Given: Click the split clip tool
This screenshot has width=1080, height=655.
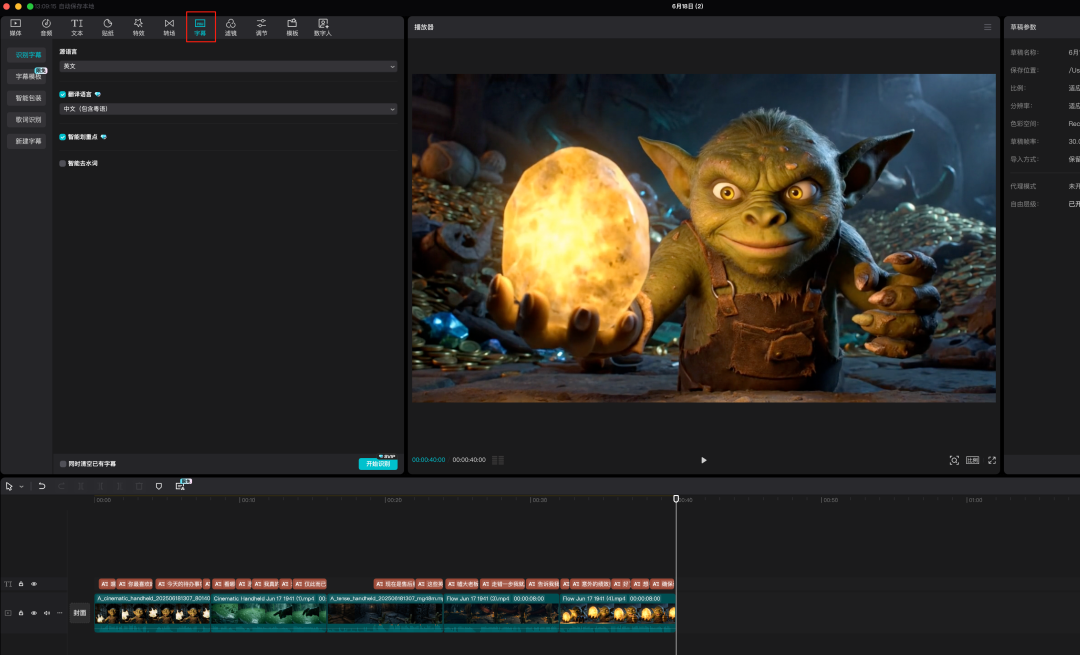Looking at the screenshot, I should pyautogui.click(x=81, y=486).
